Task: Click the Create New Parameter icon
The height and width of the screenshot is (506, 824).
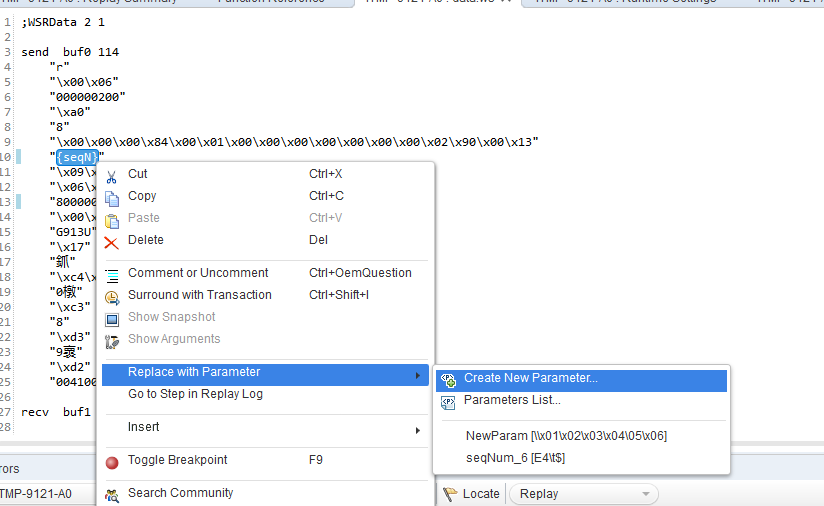Action: coord(448,379)
